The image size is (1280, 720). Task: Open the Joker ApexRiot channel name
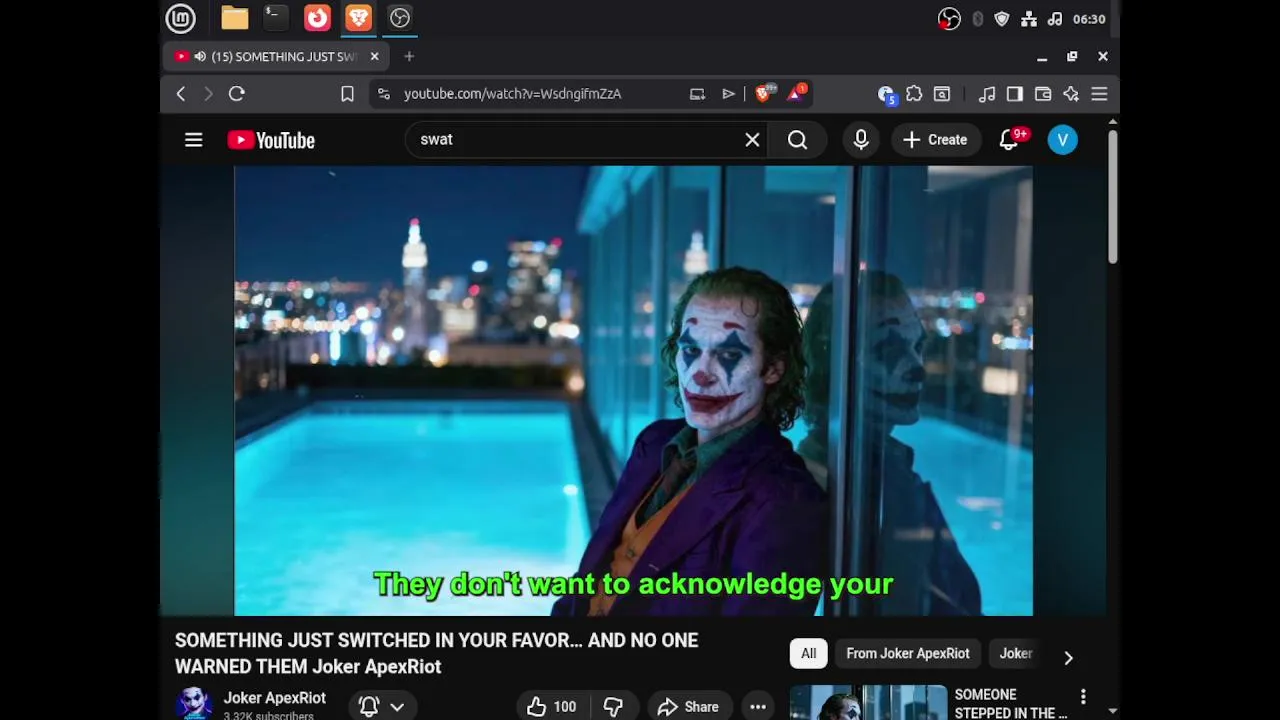click(274, 698)
